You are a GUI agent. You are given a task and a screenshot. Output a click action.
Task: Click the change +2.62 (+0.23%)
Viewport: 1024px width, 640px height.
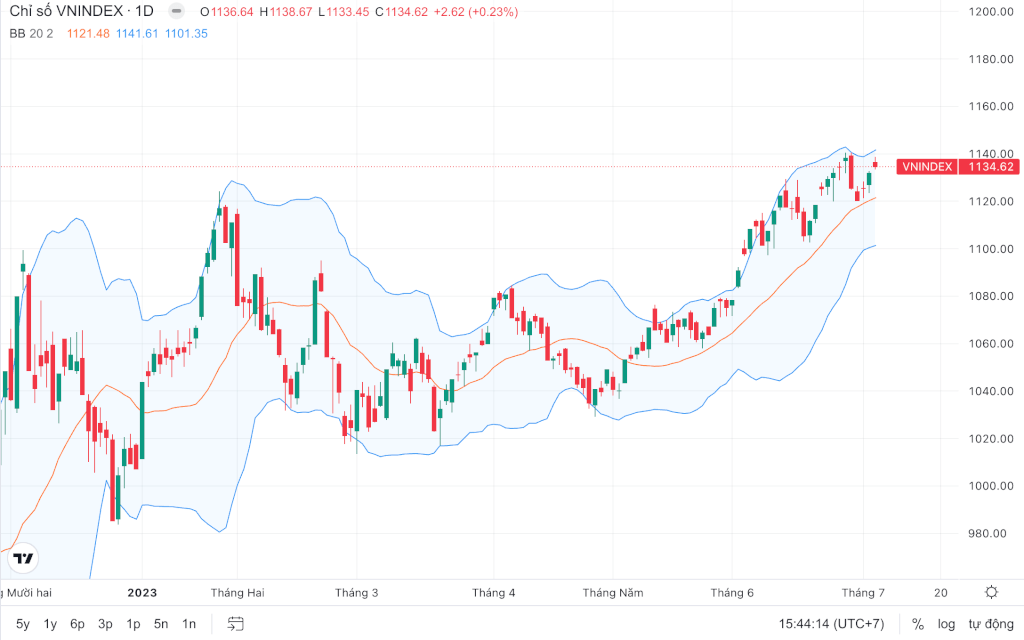click(476, 12)
